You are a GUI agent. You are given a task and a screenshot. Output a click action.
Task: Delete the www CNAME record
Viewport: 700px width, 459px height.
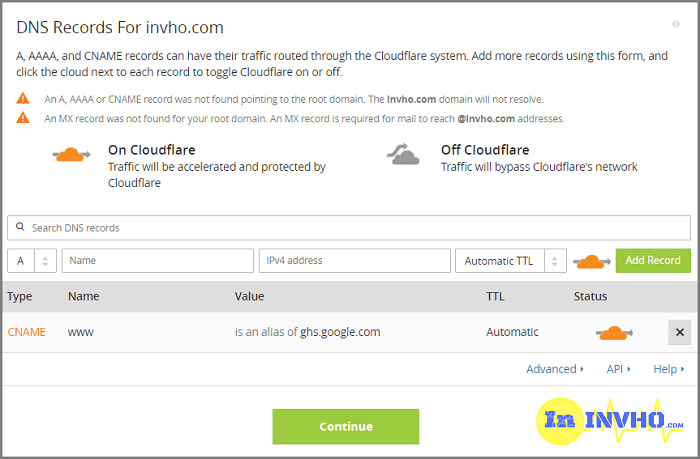[x=679, y=332]
